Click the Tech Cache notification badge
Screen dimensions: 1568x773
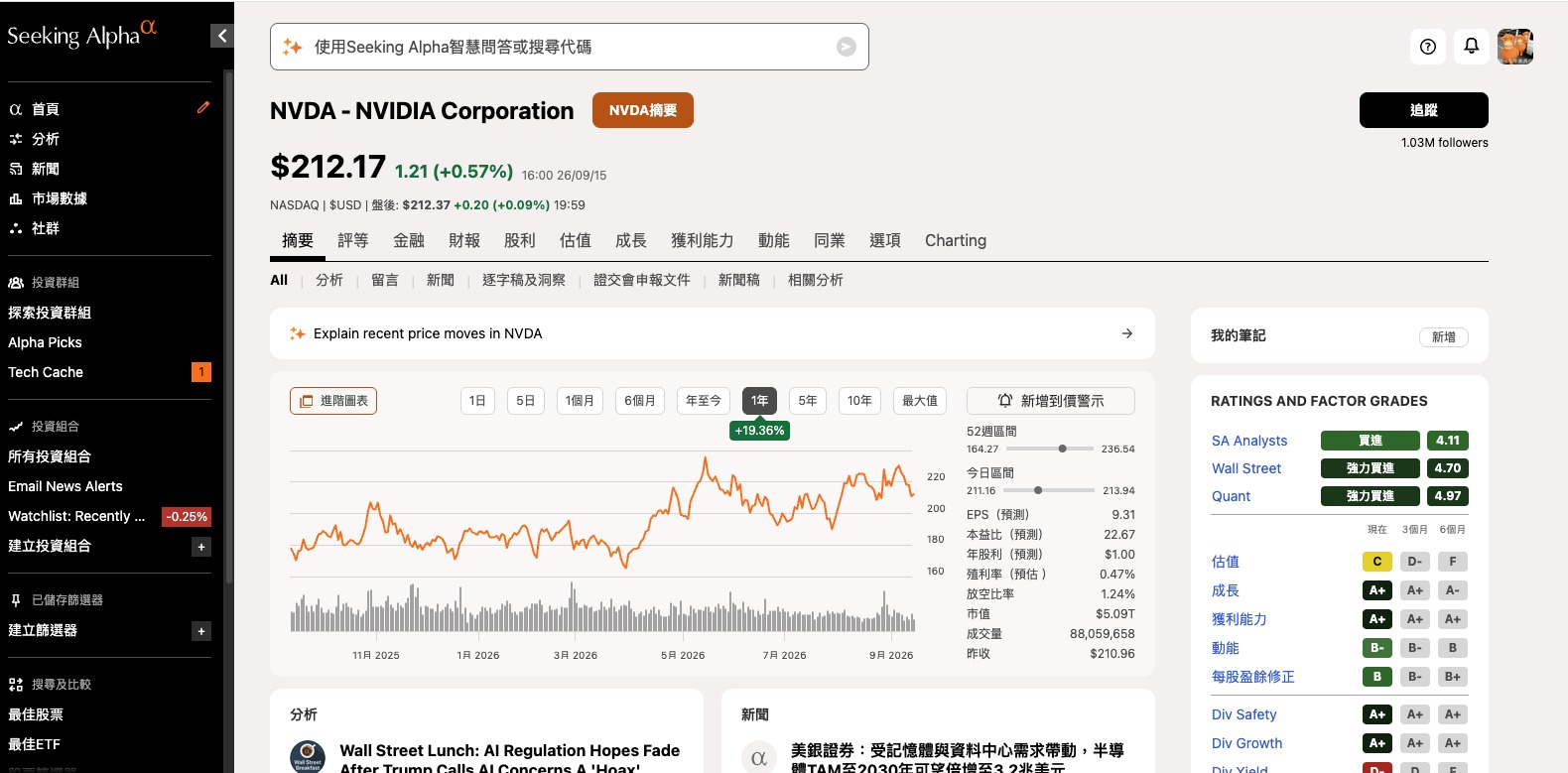click(x=201, y=372)
